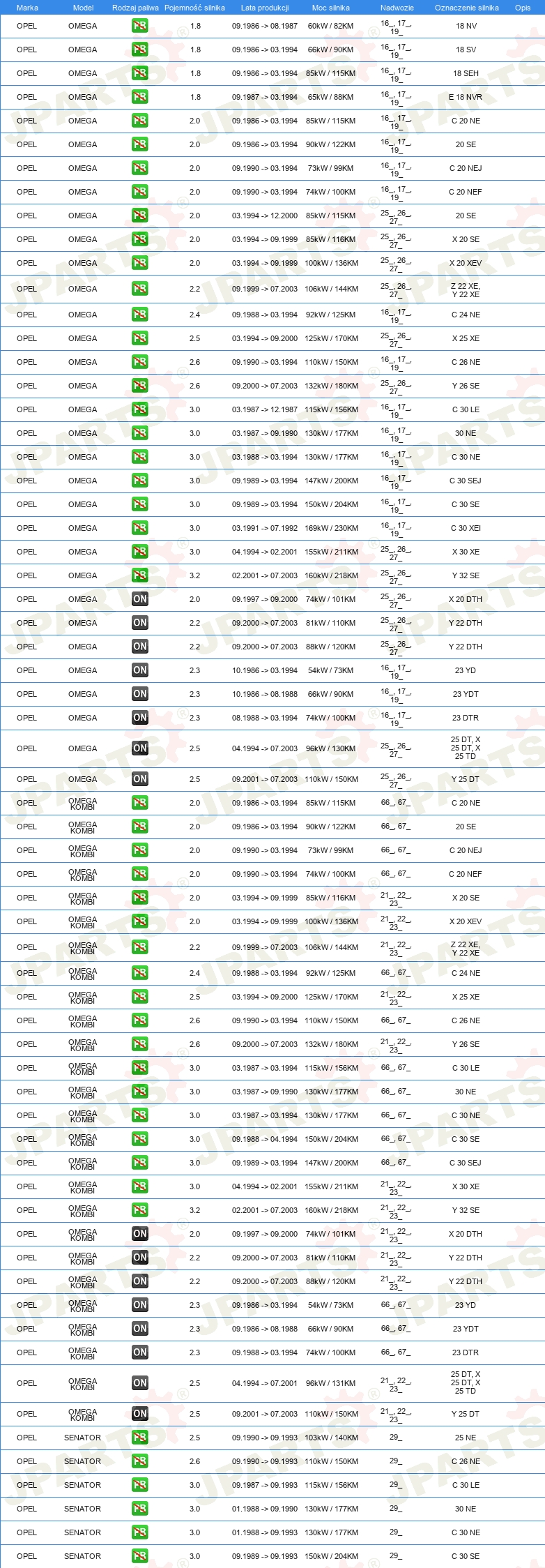Click diesel ON icon in OMEGA 10.1986 -> 08.1988 row
Viewport: 545px width, 1568px height.
tap(139, 694)
